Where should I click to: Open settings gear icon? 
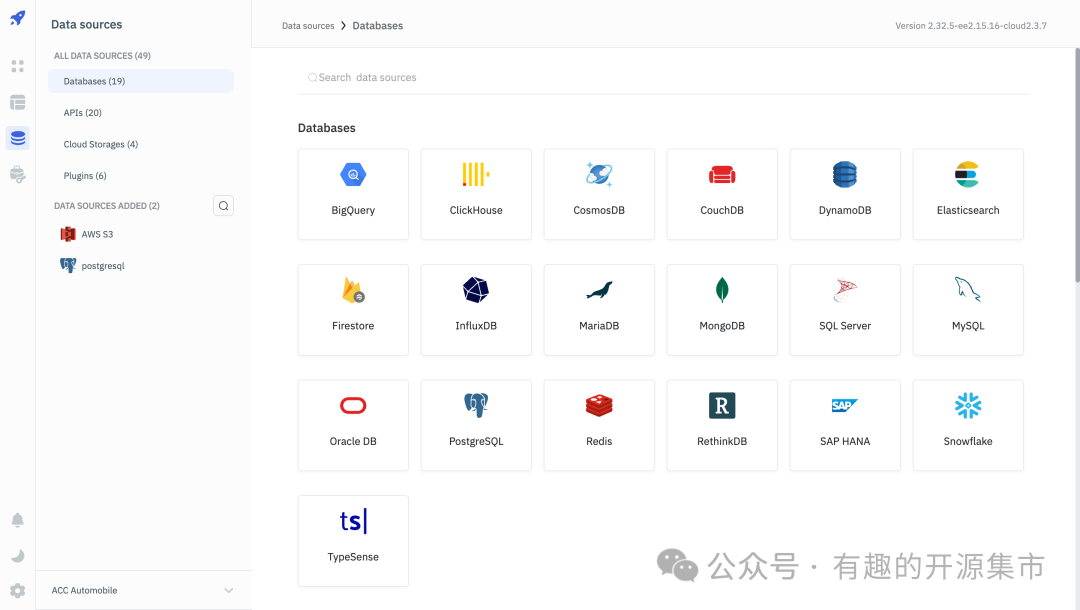tap(18, 591)
